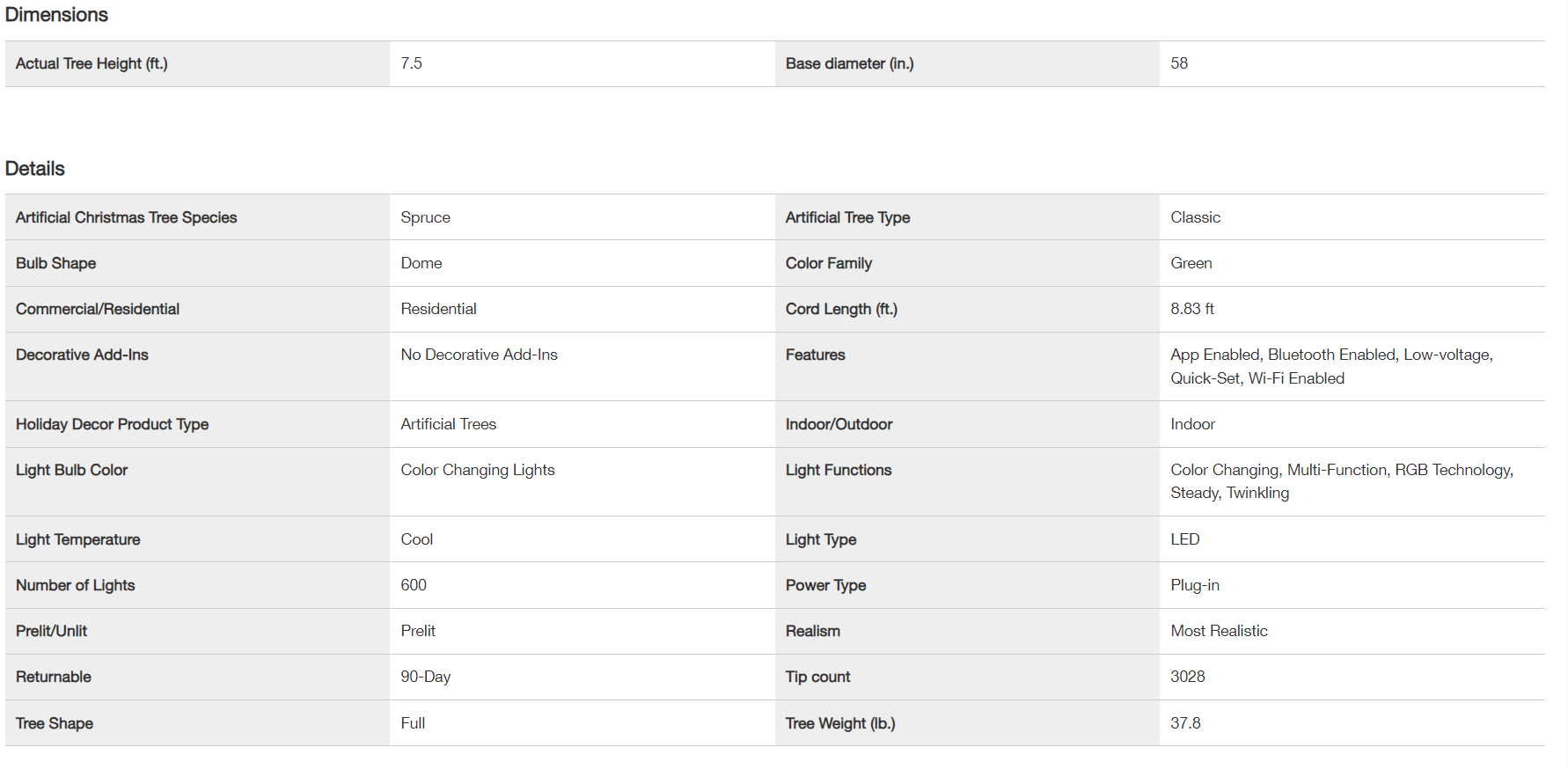Click the Holiday Decor Product Type label
Viewport: 1568px width, 769px height.
pos(113,424)
